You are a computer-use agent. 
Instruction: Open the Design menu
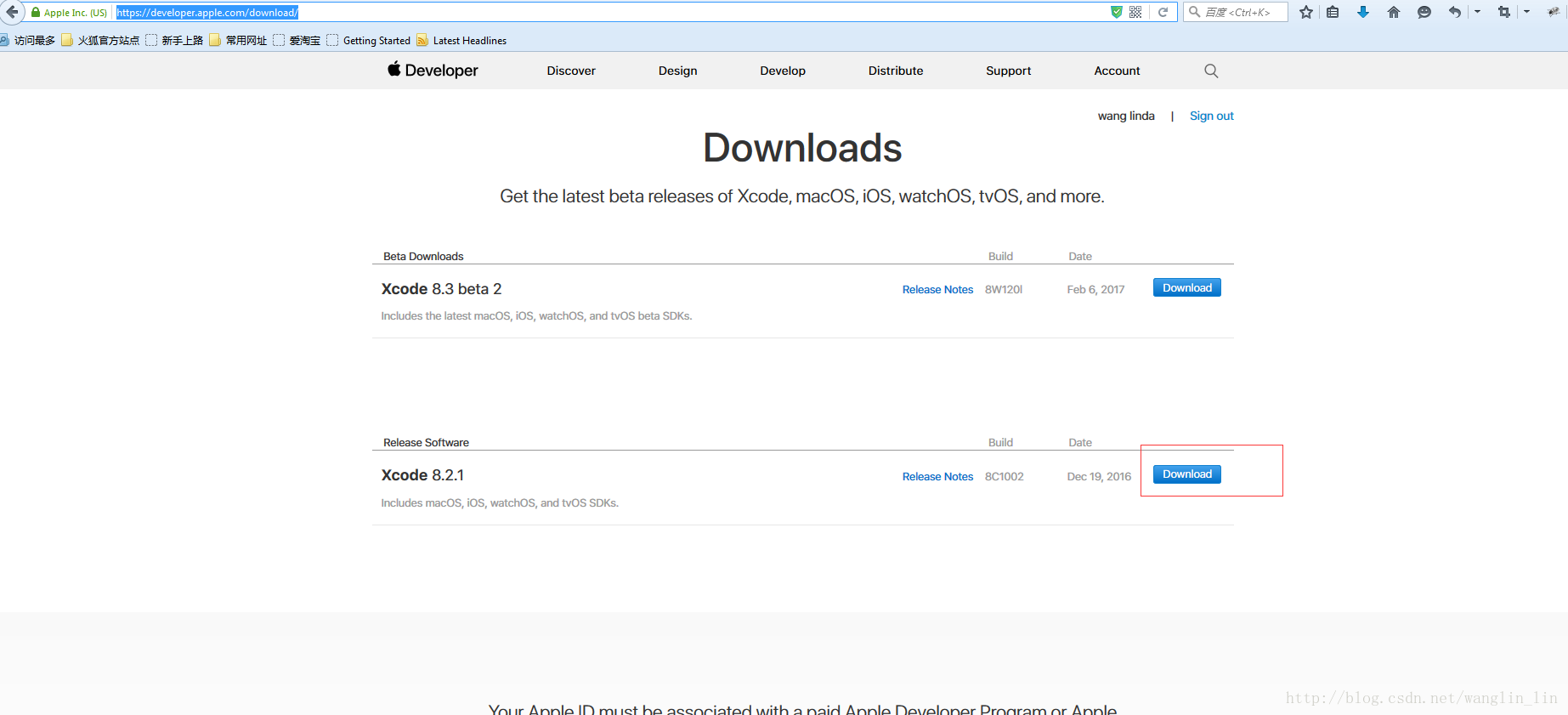point(677,71)
